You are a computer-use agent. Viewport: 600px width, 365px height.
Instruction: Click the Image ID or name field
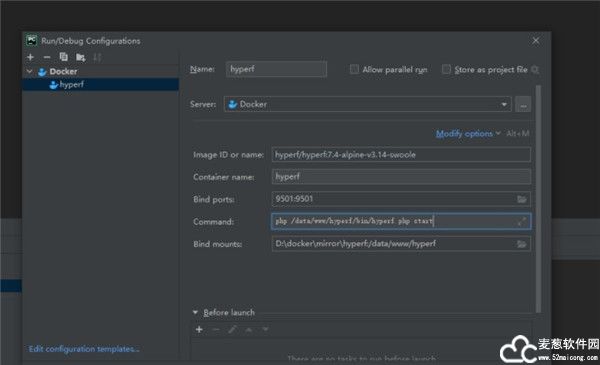coord(401,155)
